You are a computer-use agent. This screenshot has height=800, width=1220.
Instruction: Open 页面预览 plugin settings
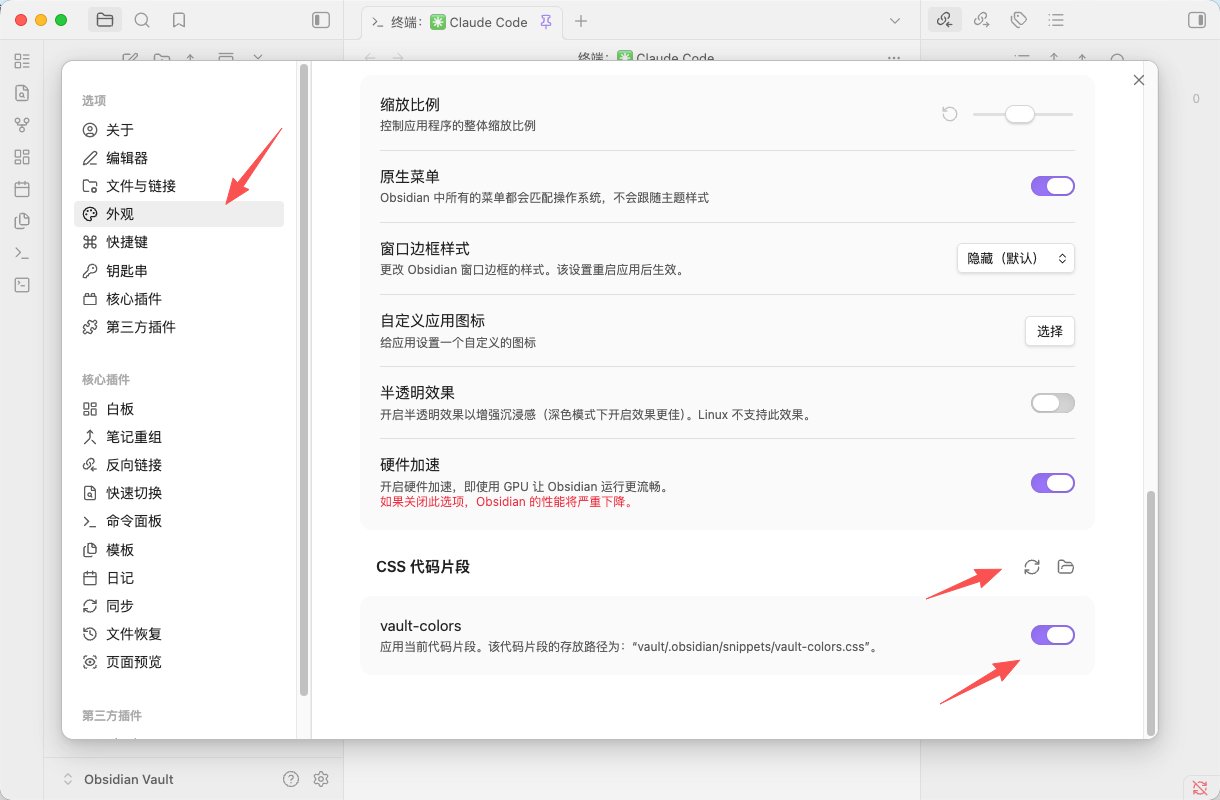point(179,662)
